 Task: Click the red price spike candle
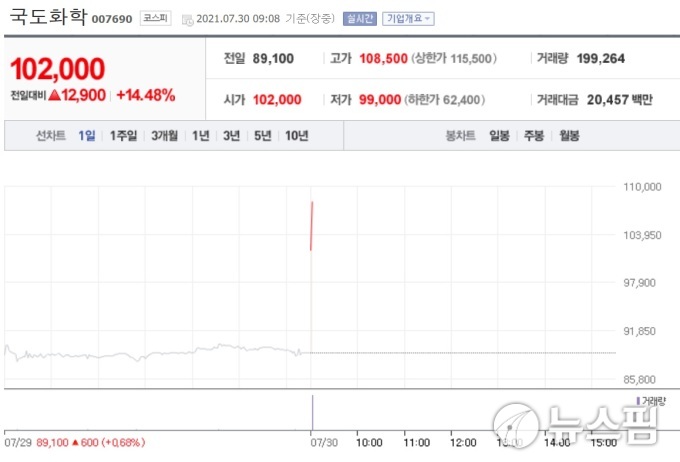pos(312,226)
